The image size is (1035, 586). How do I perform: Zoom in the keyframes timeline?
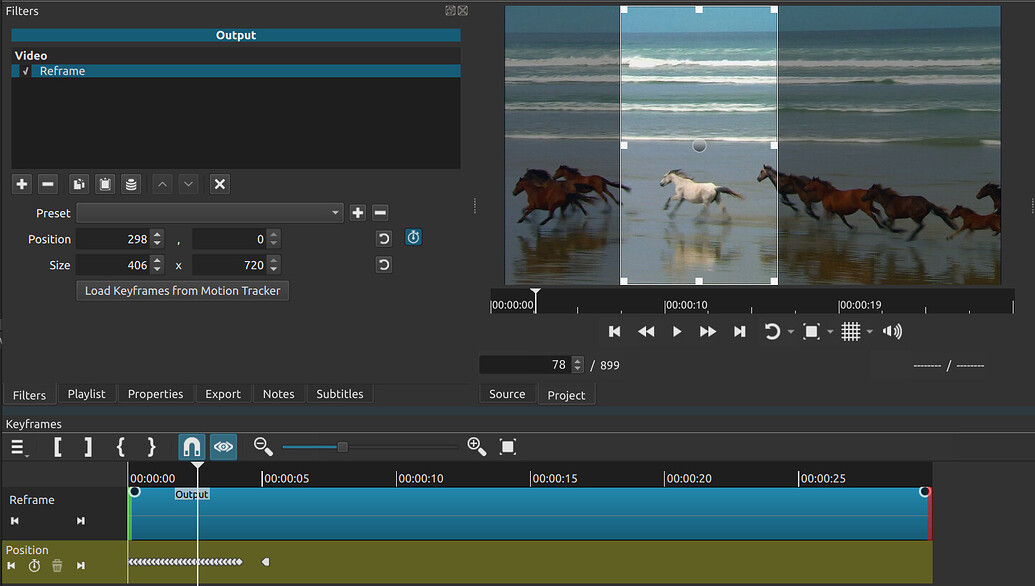tap(477, 447)
